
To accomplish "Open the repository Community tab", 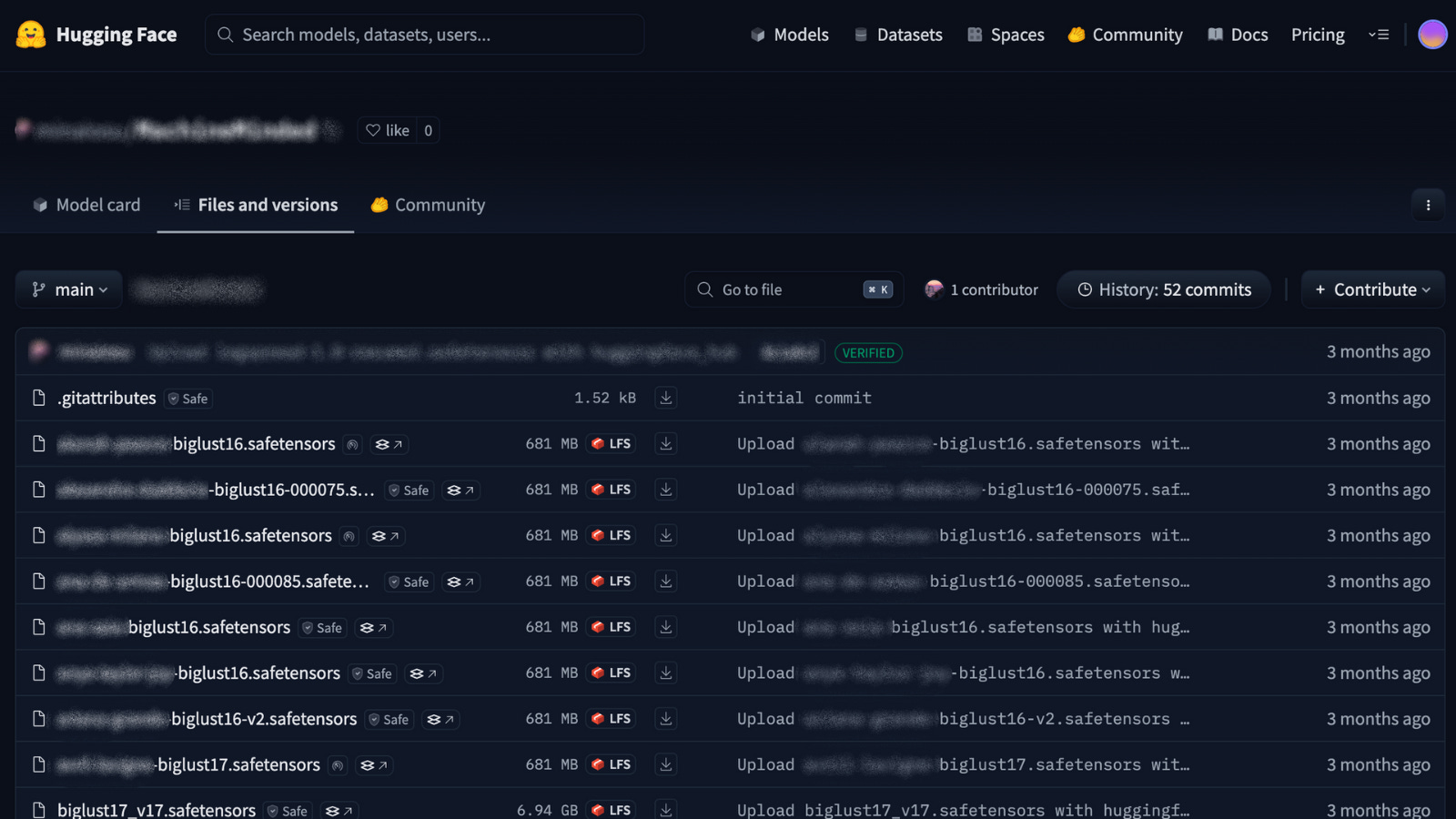I will click(x=428, y=205).
